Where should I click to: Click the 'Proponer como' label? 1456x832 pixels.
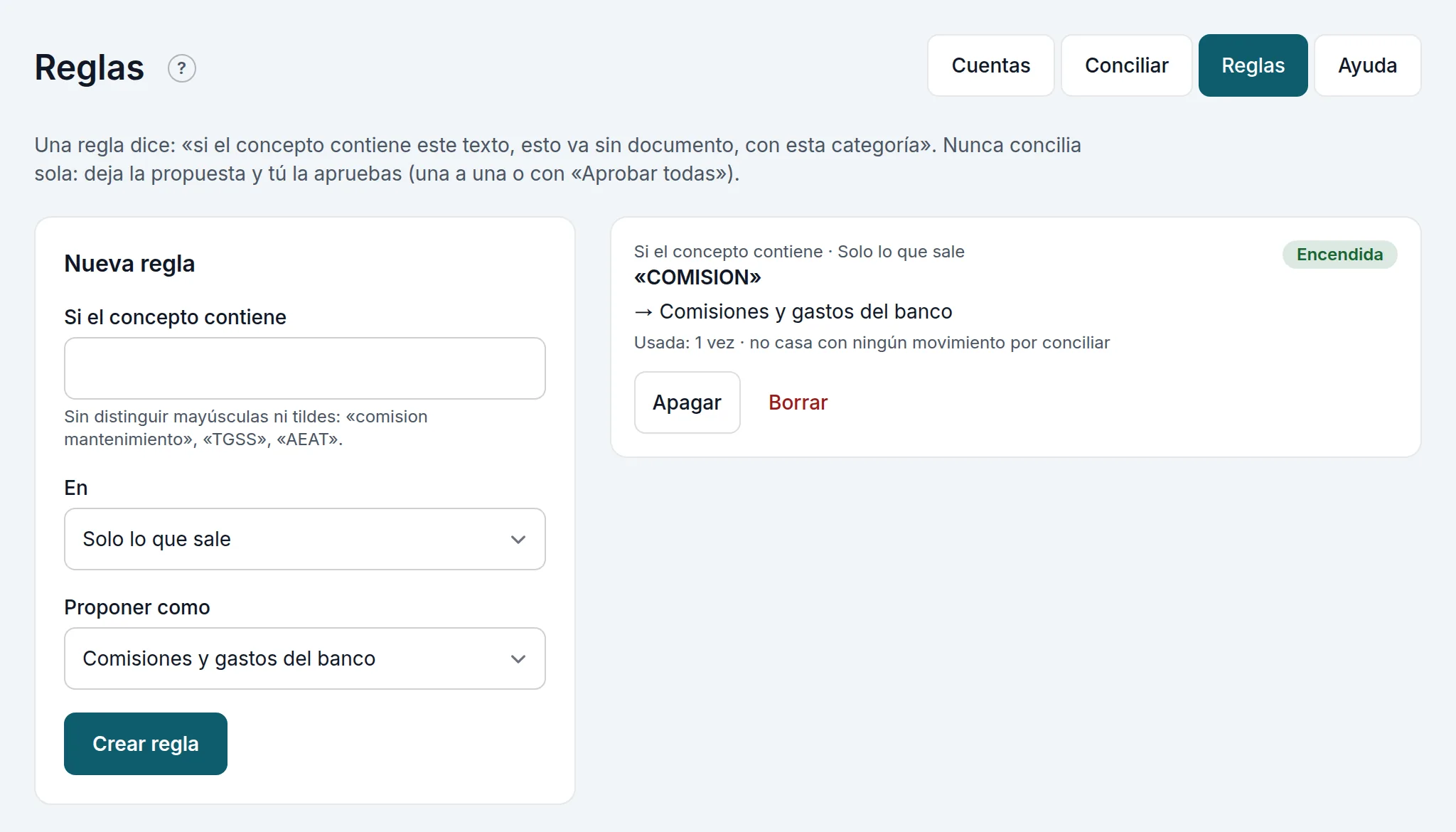click(137, 607)
